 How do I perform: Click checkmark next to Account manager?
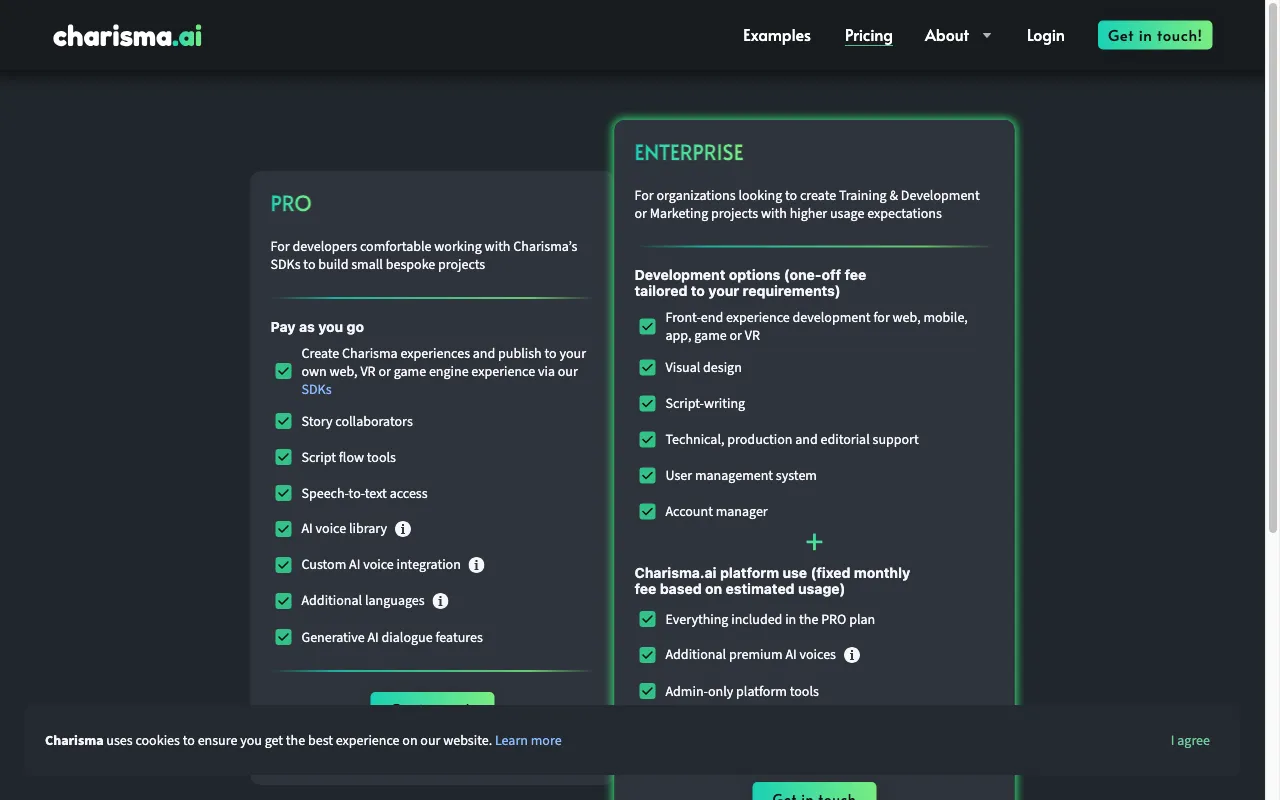647,511
